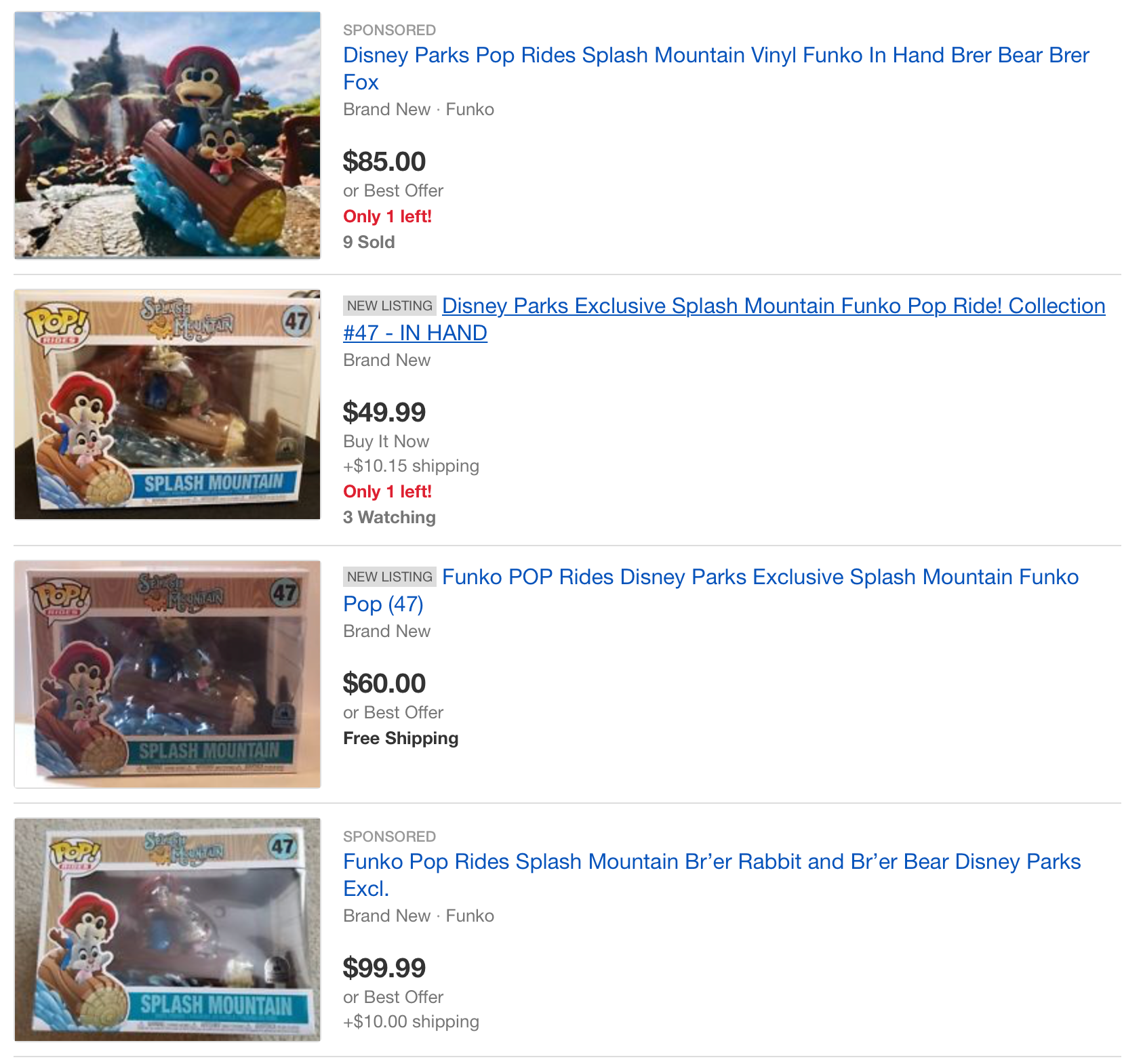
Task: Click the $99.99 price
Action: 384,968
